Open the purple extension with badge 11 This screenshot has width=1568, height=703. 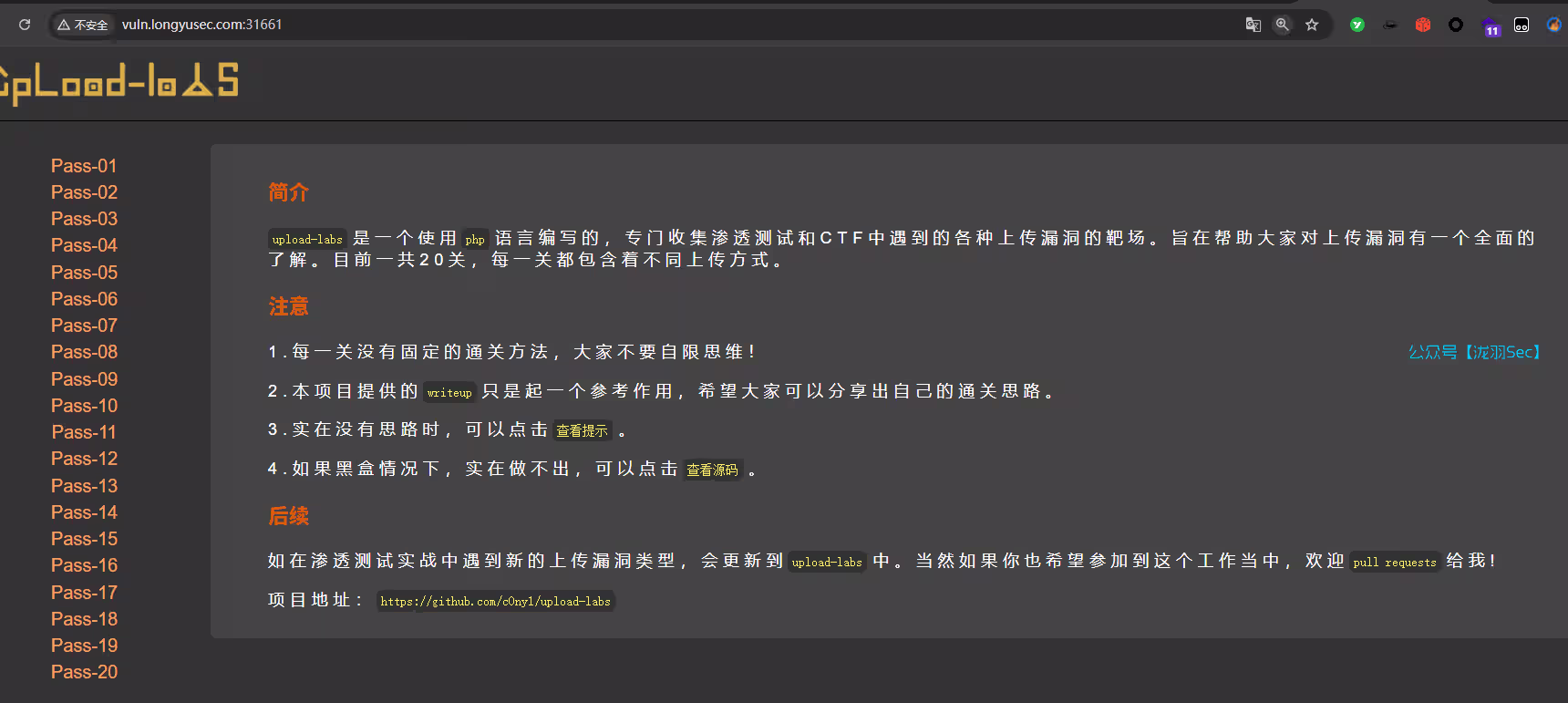[1491, 26]
